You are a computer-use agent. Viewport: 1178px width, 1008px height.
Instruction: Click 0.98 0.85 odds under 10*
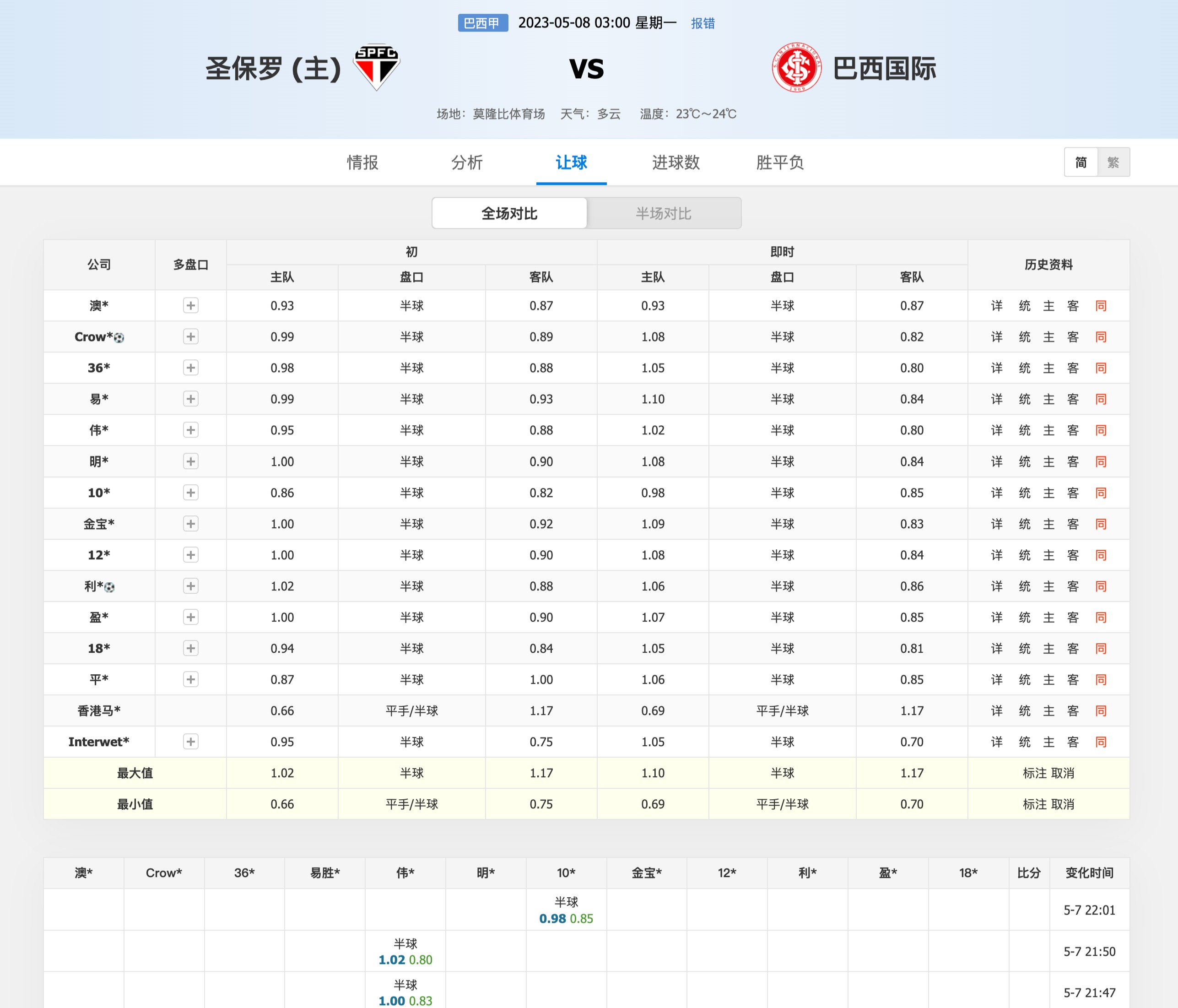pyautogui.click(x=566, y=919)
